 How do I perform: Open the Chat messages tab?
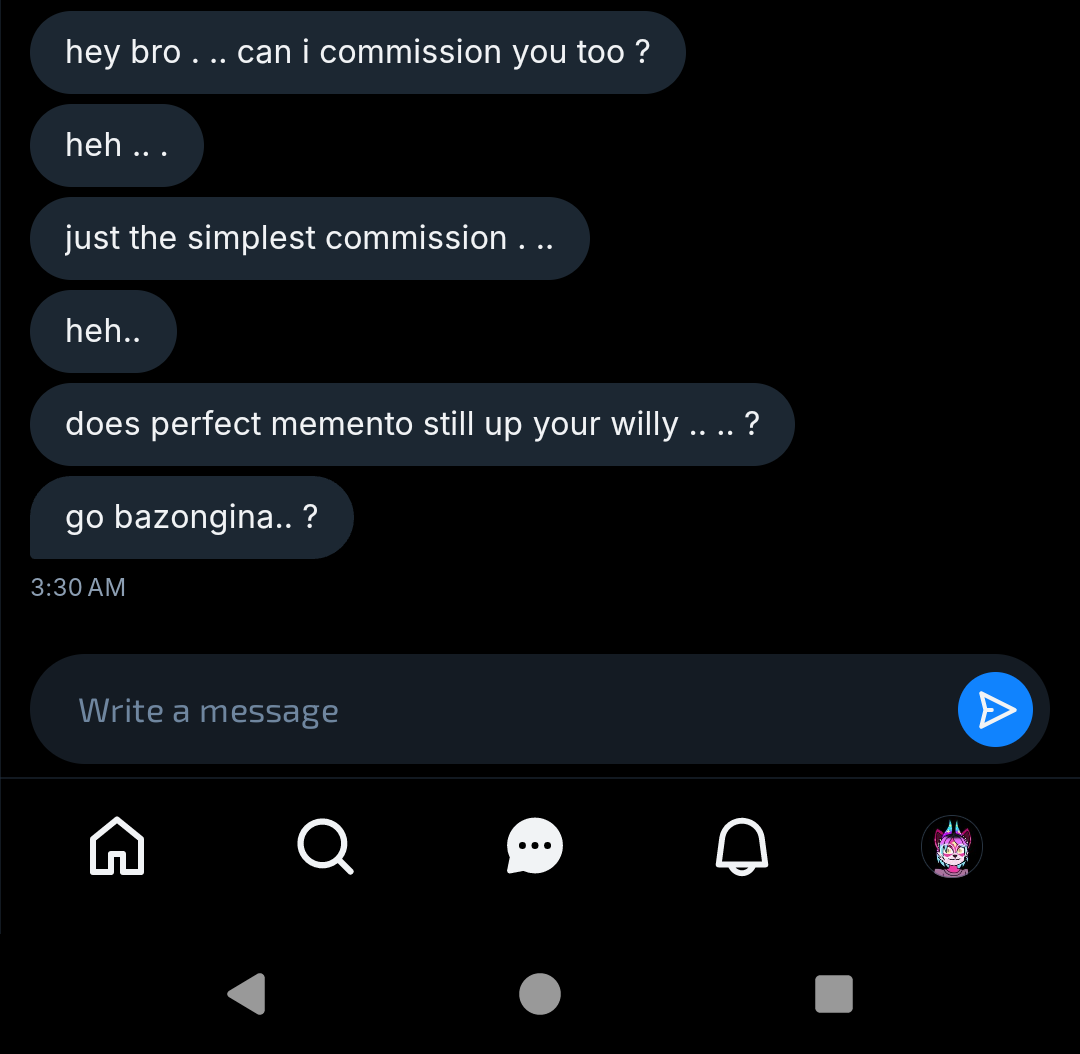tap(535, 847)
